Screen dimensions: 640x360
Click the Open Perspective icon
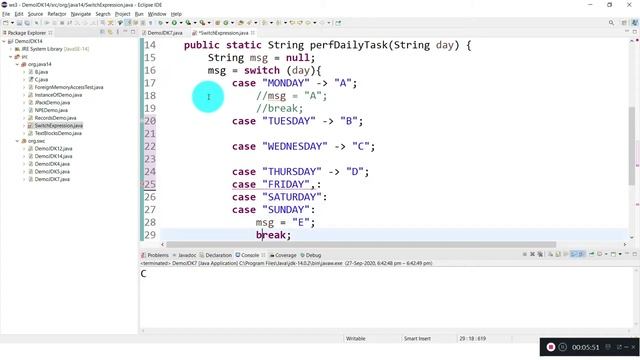click(624, 23)
